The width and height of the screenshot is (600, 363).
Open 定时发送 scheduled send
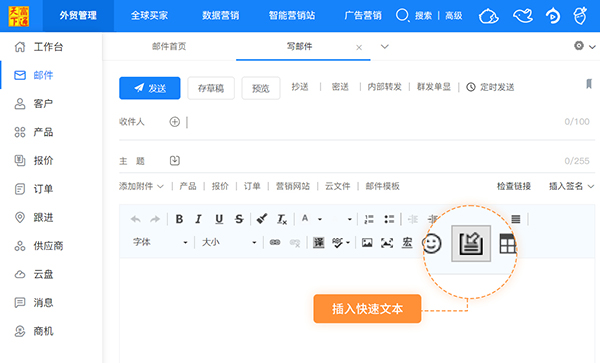(x=490, y=87)
